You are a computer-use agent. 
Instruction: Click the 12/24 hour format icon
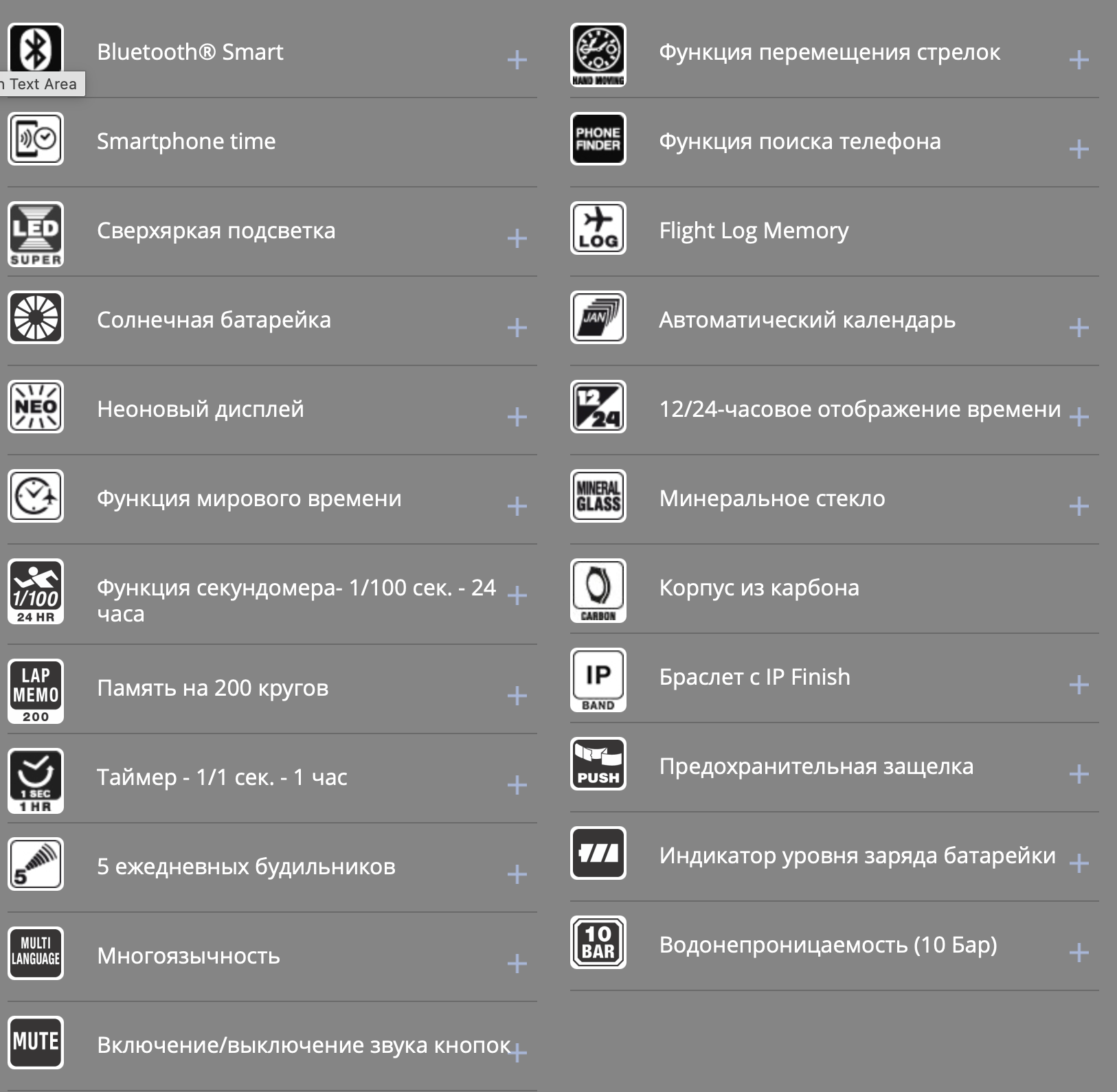(x=598, y=407)
